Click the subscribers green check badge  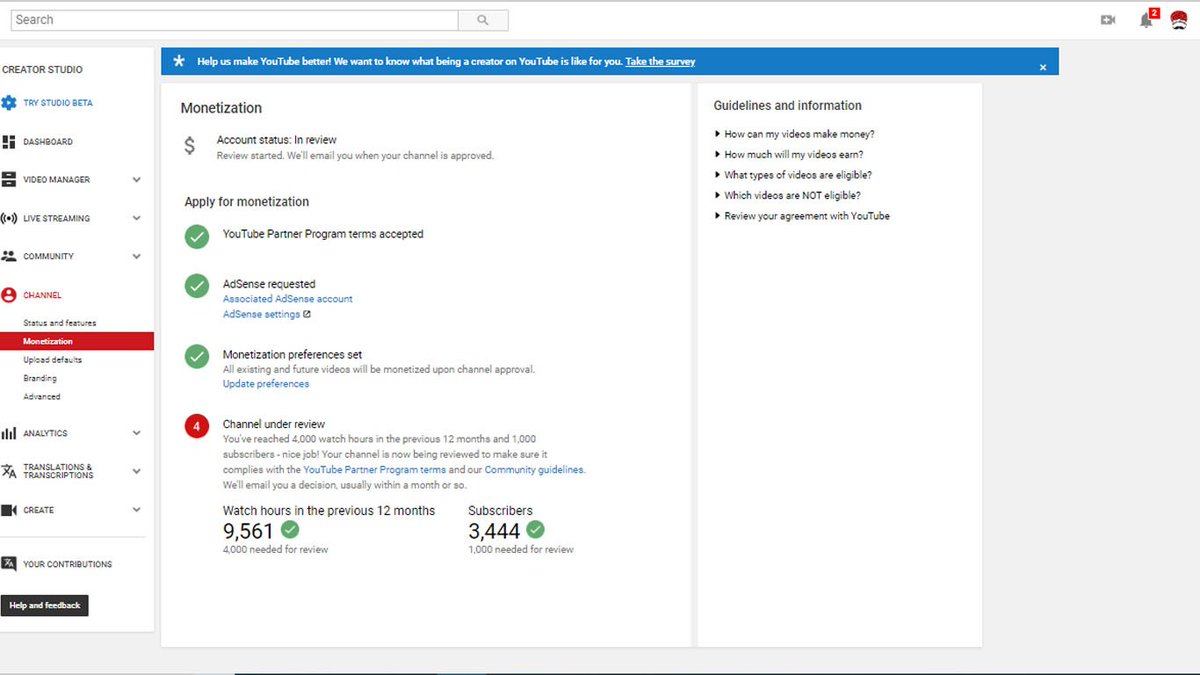click(x=535, y=529)
